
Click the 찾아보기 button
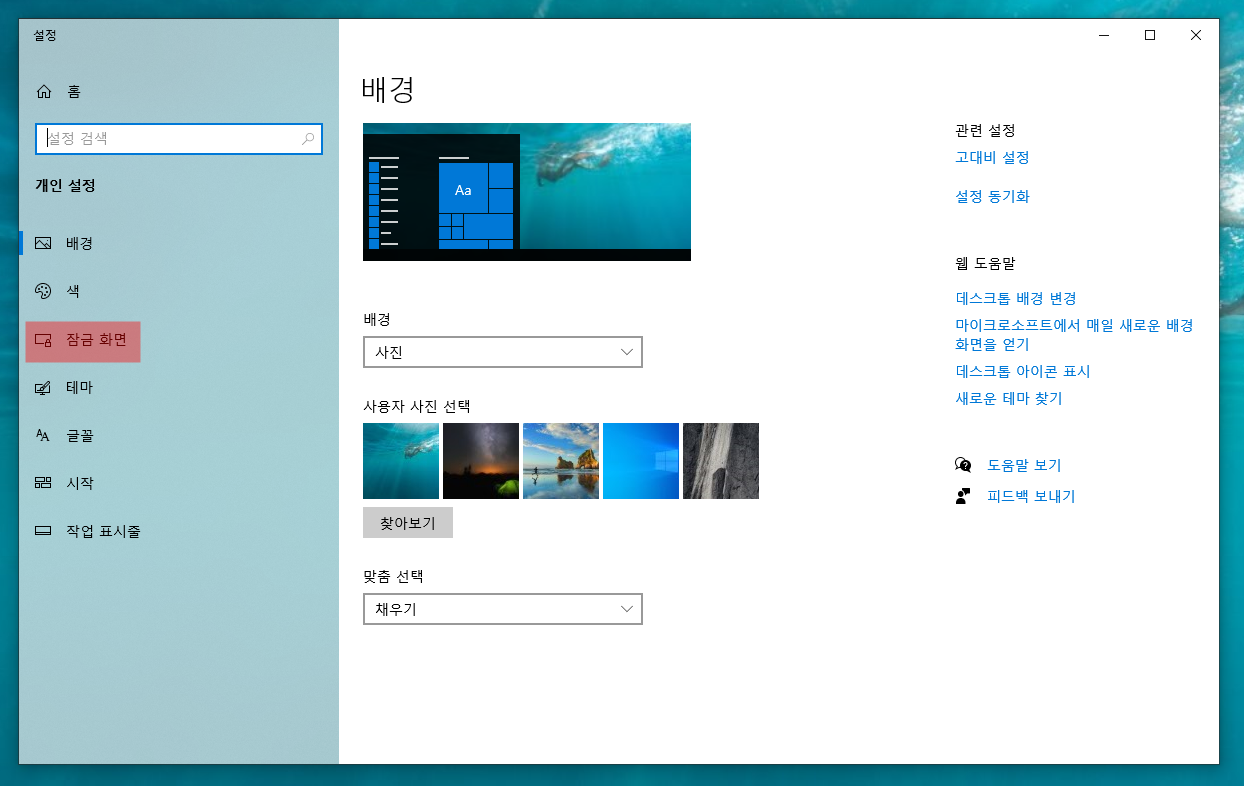pos(408,523)
